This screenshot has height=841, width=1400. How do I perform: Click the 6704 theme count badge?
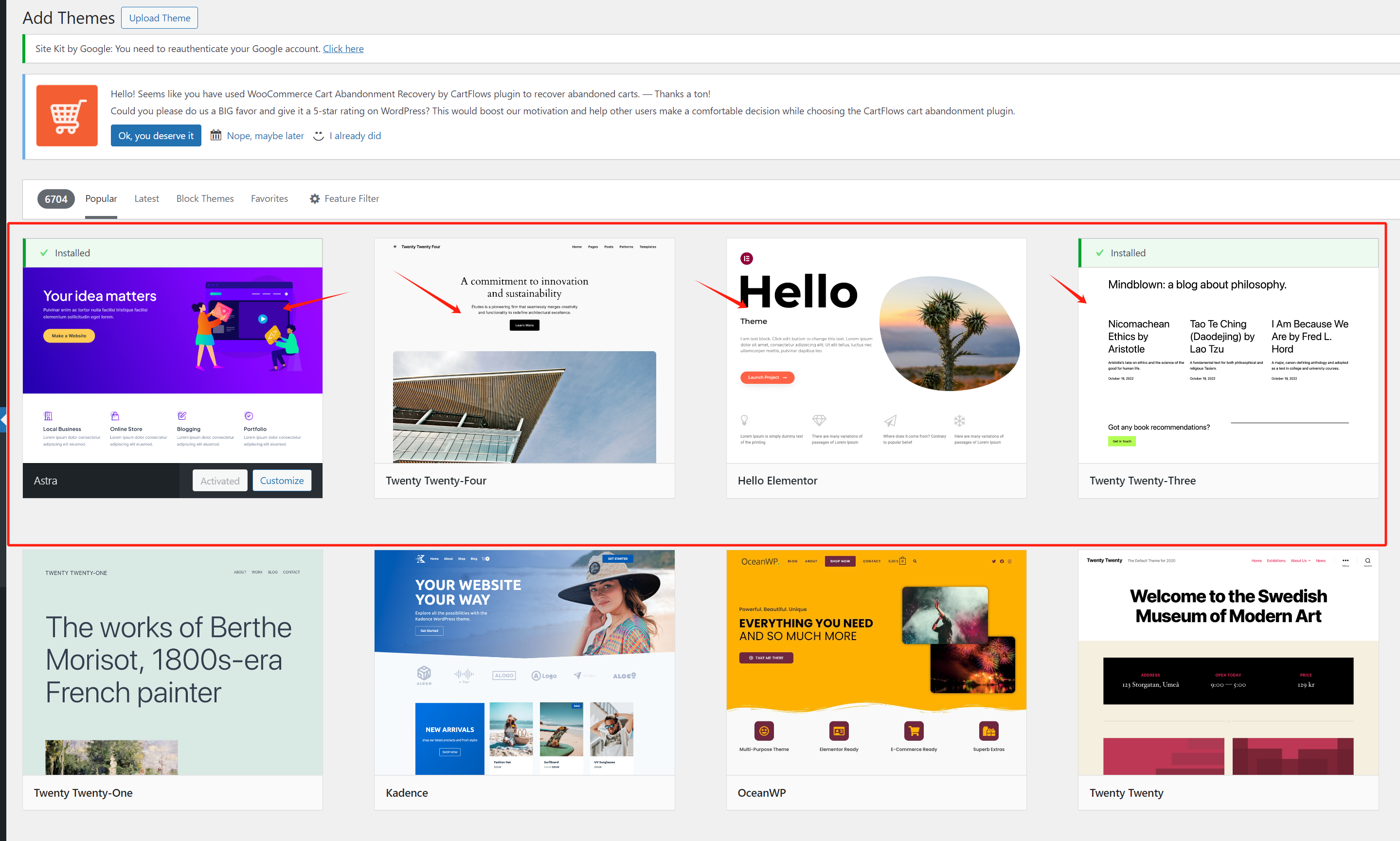pos(55,199)
